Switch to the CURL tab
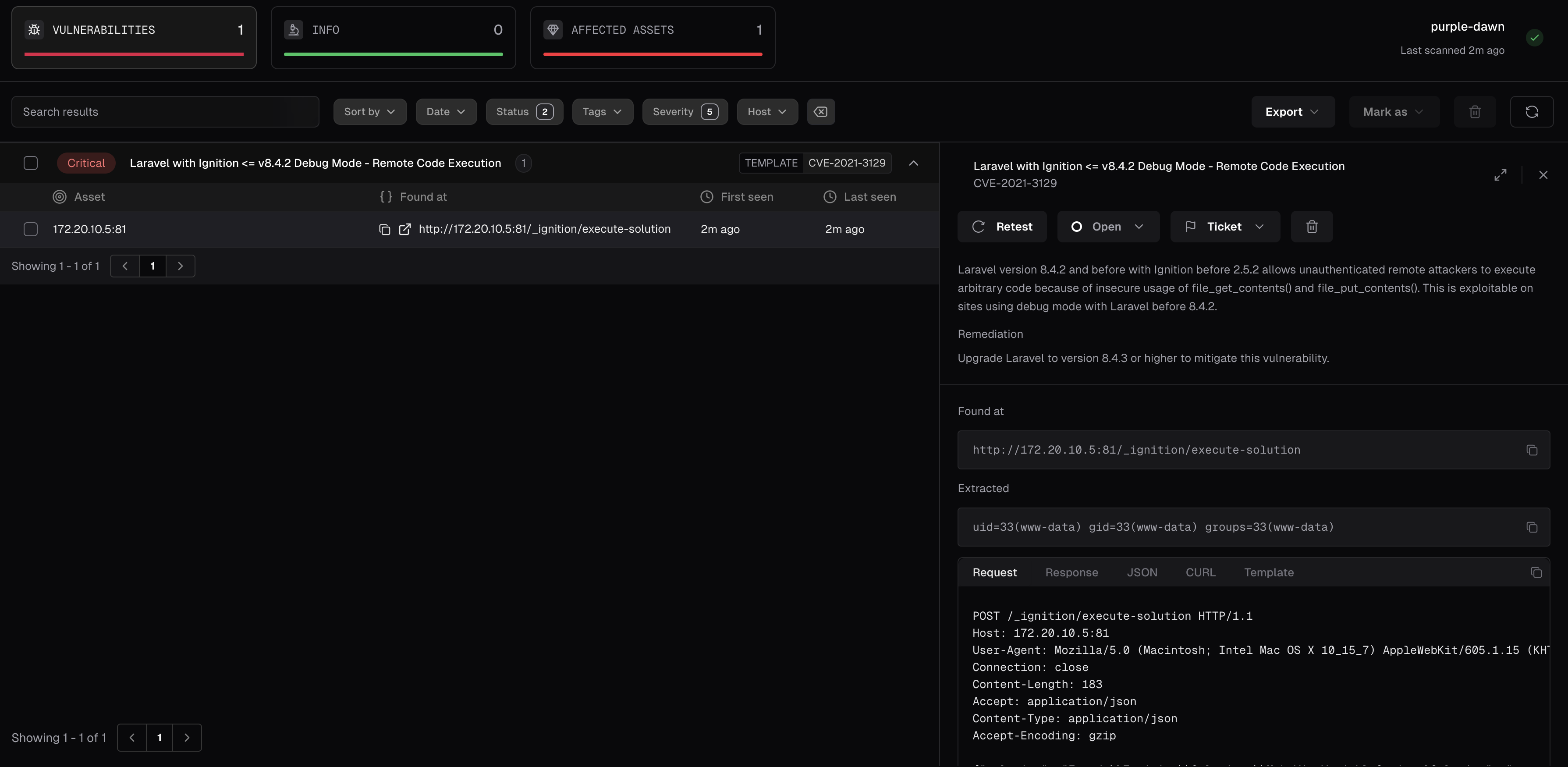This screenshot has height=767, width=1568. (x=1200, y=573)
